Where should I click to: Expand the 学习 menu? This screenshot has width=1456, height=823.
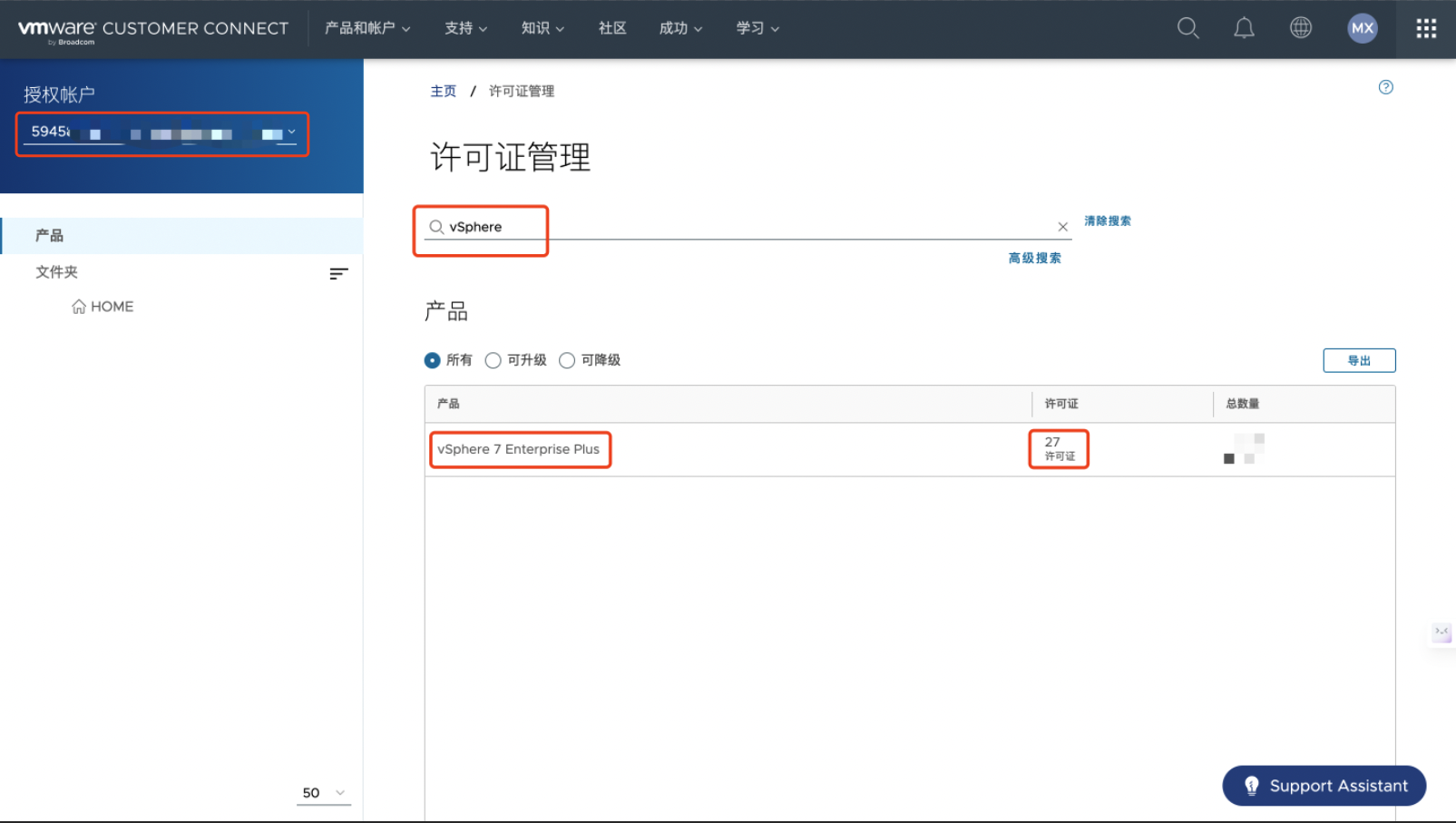click(757, 28)
